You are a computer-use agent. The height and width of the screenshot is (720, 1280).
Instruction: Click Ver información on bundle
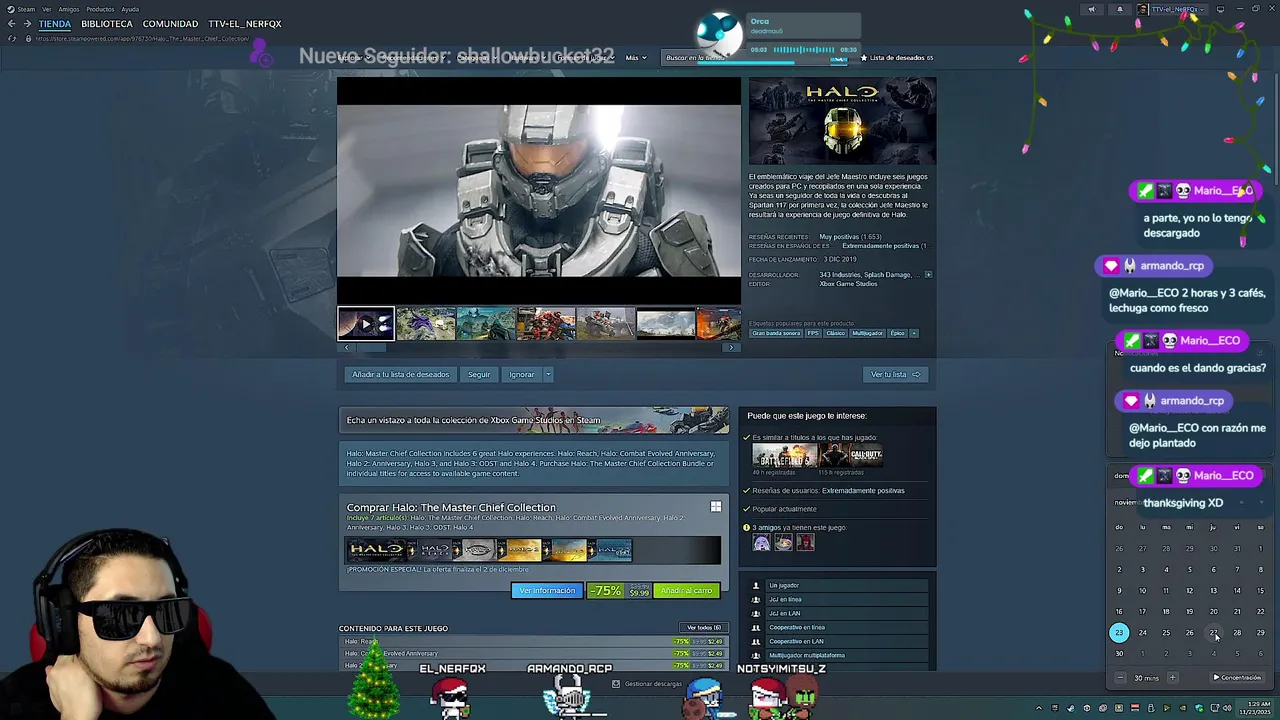coord(547,591)
